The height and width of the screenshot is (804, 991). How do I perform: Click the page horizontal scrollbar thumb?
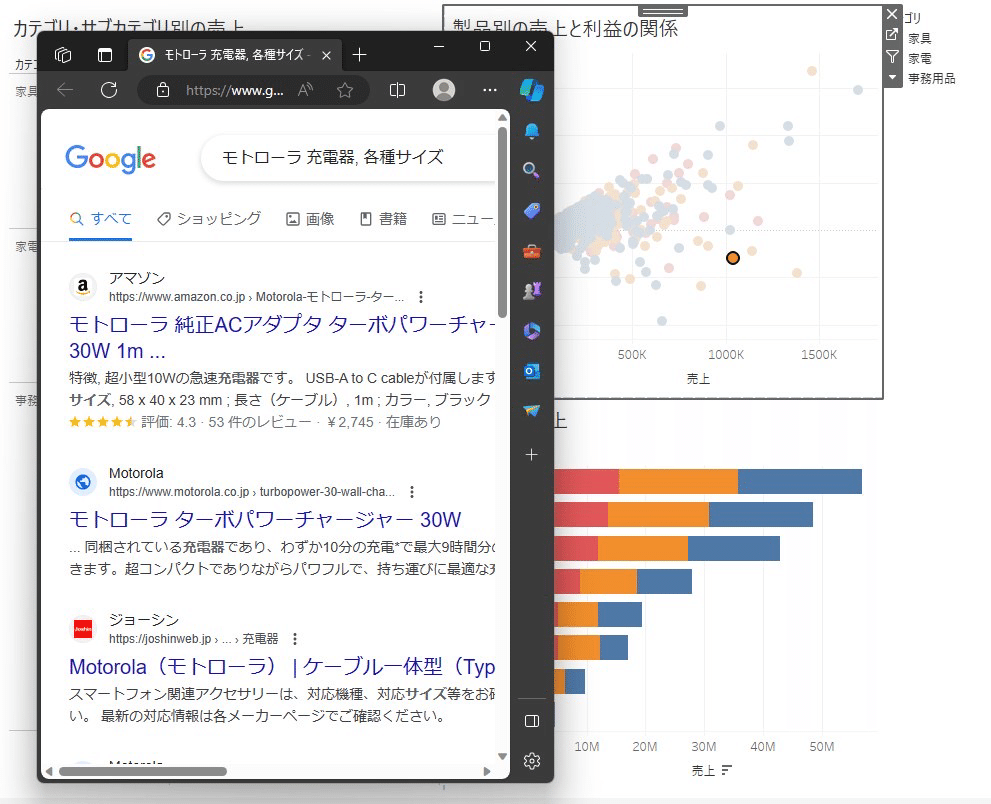tap(143, 771)
